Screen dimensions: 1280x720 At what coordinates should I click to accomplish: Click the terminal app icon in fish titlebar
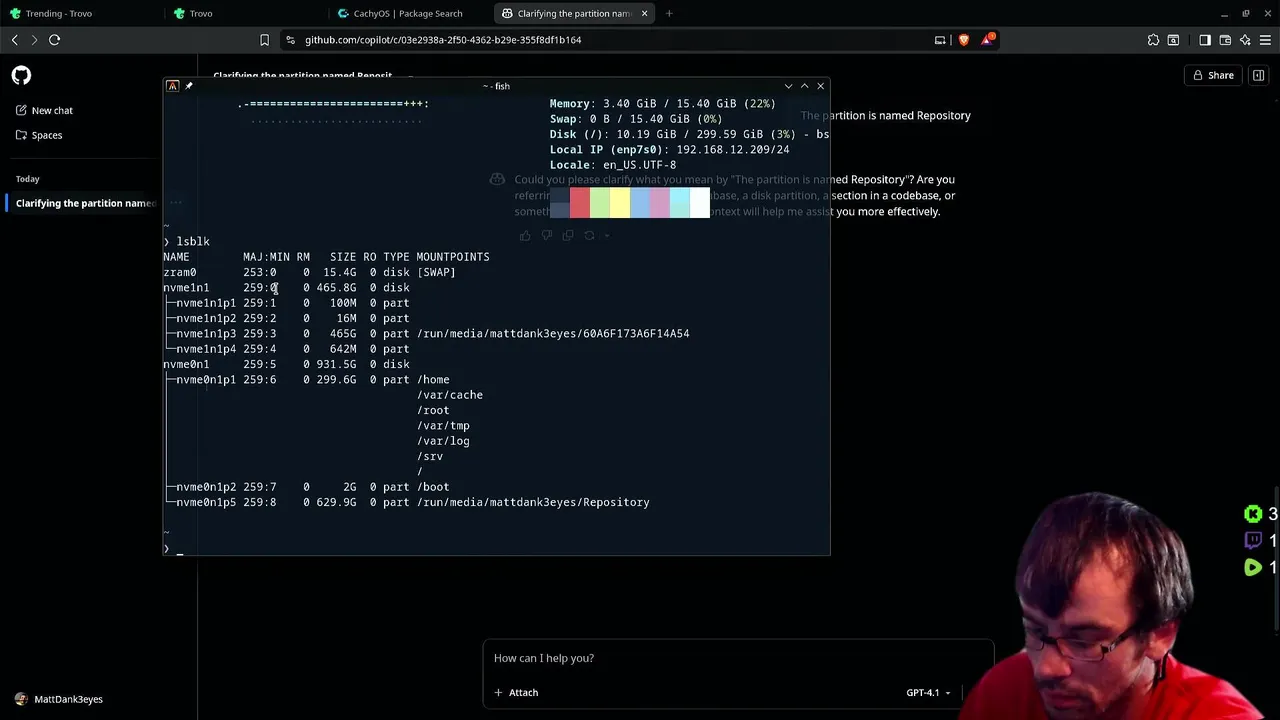click(x=172, y=86)
